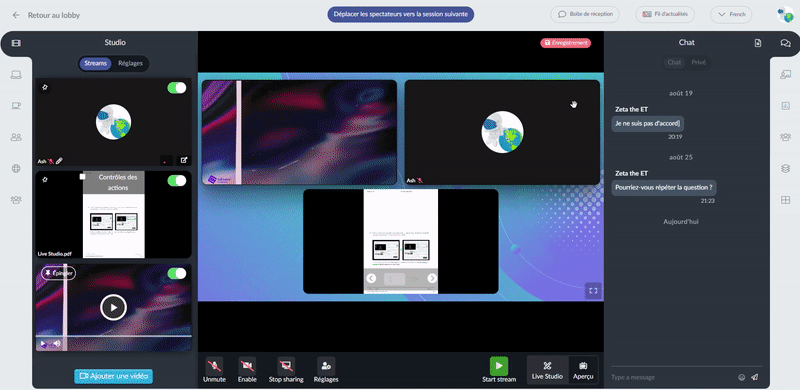
Task: Open the laptop icon in left sidebar
Action: coord(16,75)
